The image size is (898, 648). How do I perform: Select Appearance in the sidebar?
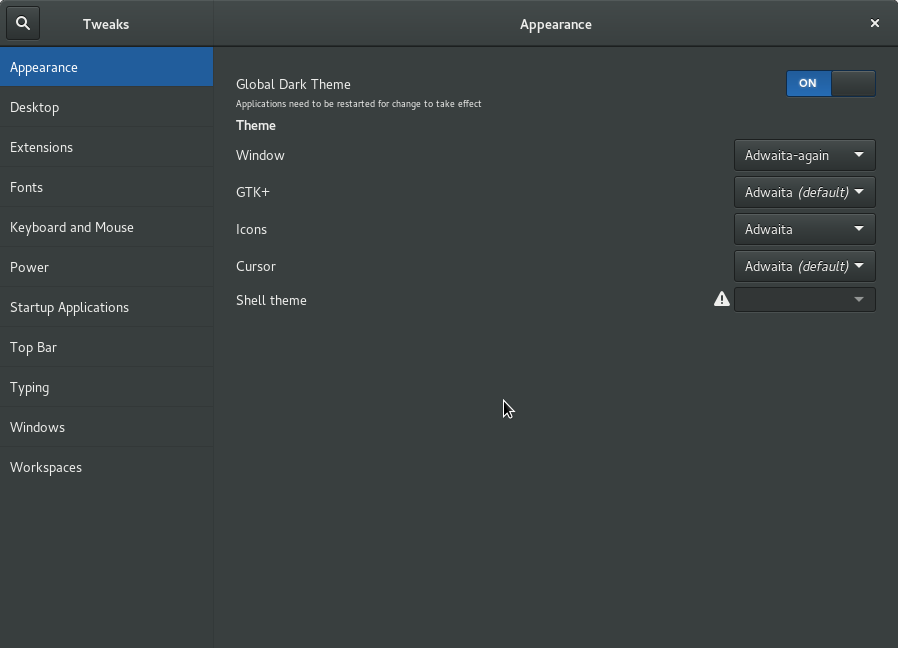(106, 67)
